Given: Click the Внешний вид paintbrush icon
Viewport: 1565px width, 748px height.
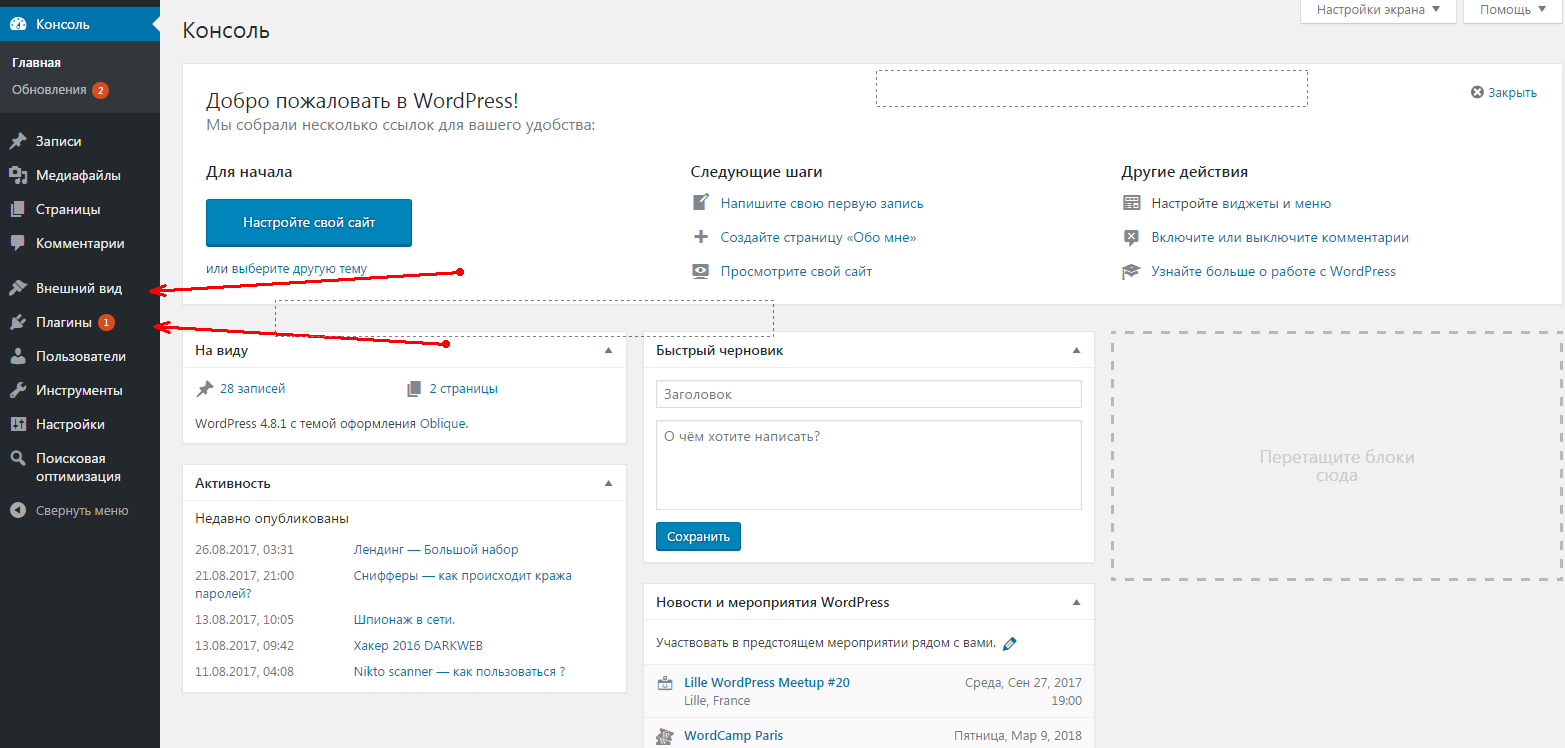Looking at the screenshot, I should coord(18,289).
